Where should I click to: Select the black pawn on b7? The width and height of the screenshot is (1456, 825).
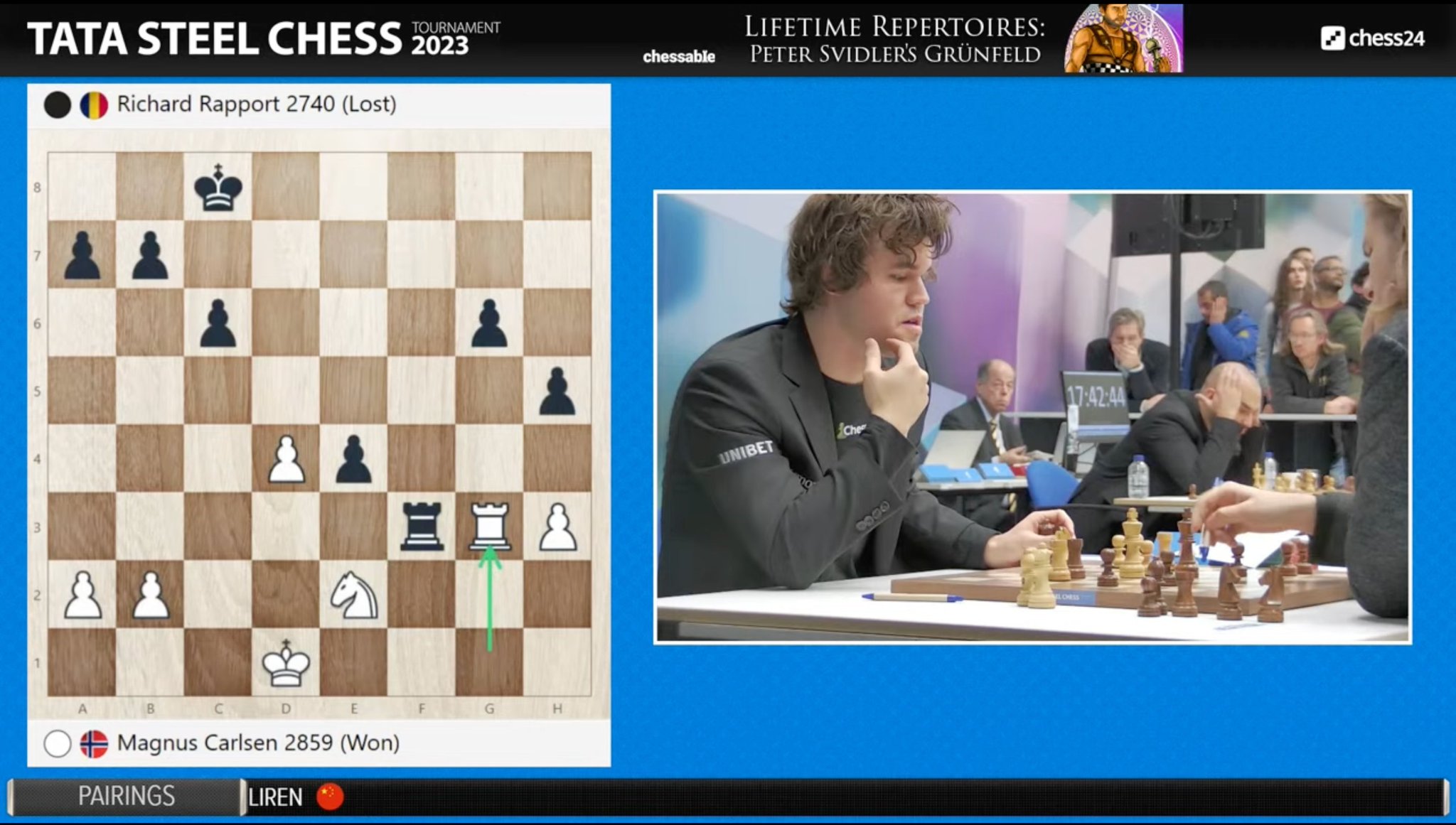pos(150,255)
